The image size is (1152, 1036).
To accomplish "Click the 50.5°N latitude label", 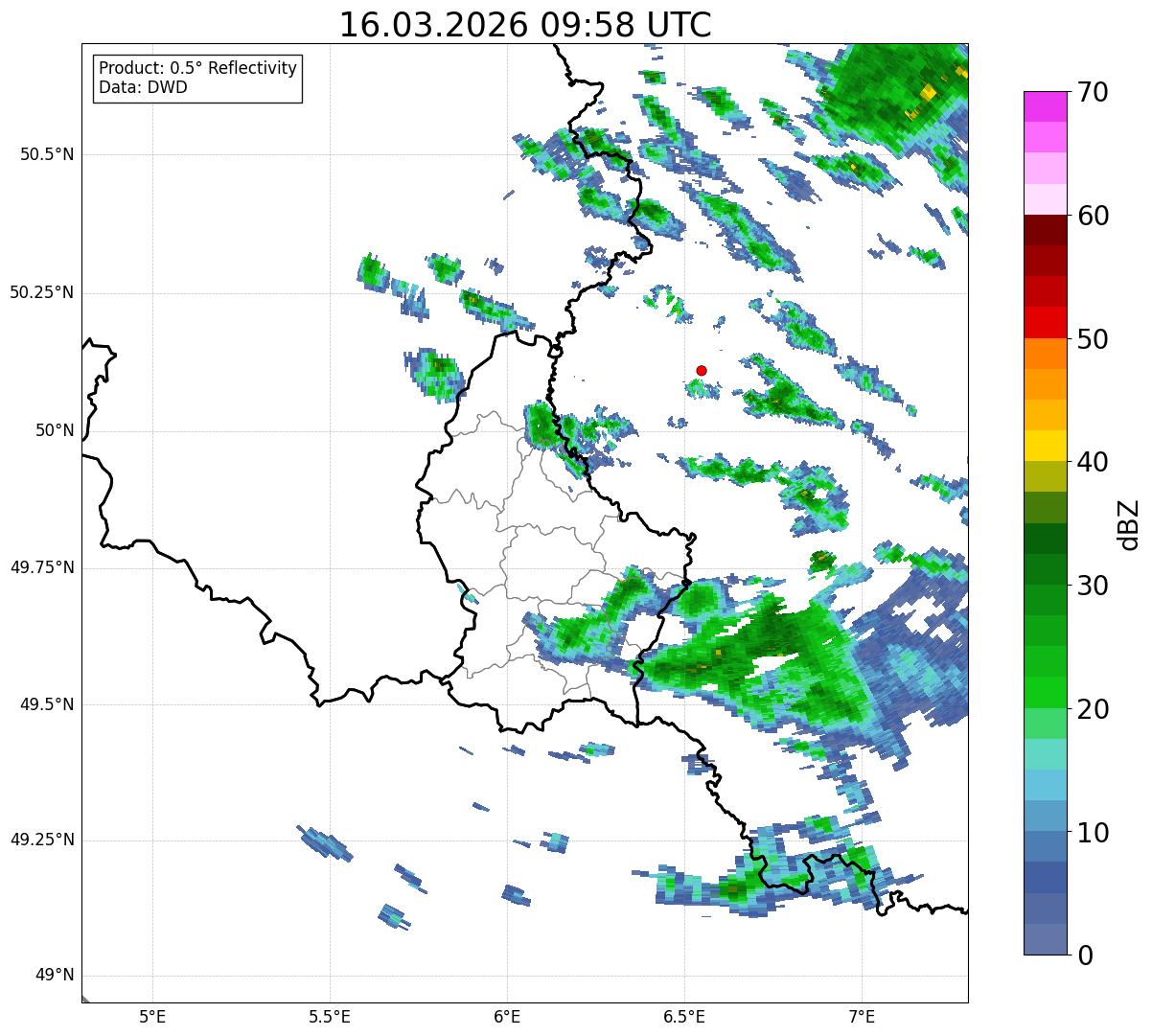I will [47, 154].
